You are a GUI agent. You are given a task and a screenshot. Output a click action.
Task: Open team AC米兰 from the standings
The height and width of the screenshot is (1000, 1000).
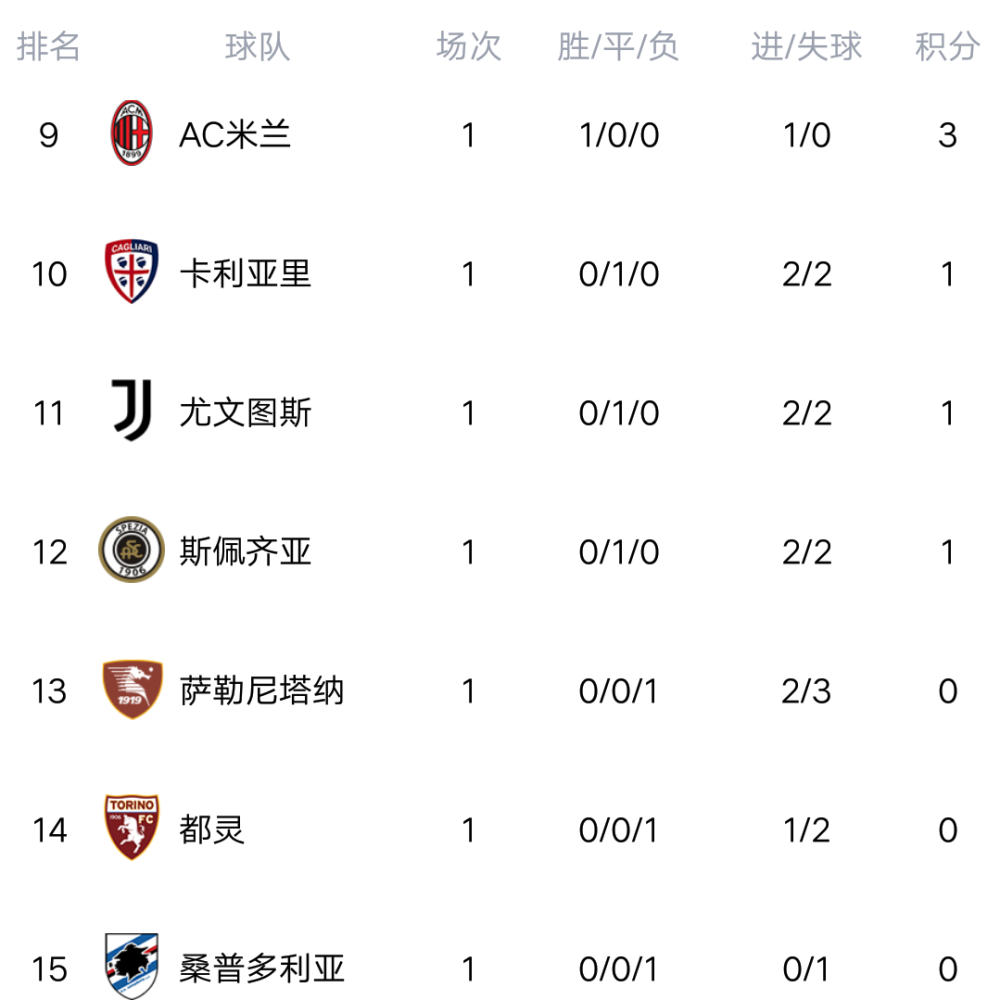click(x=235, y=135)
